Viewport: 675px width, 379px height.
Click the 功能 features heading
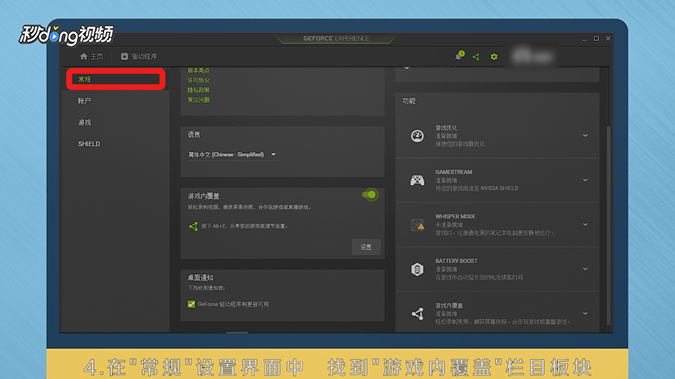(409, 101)
